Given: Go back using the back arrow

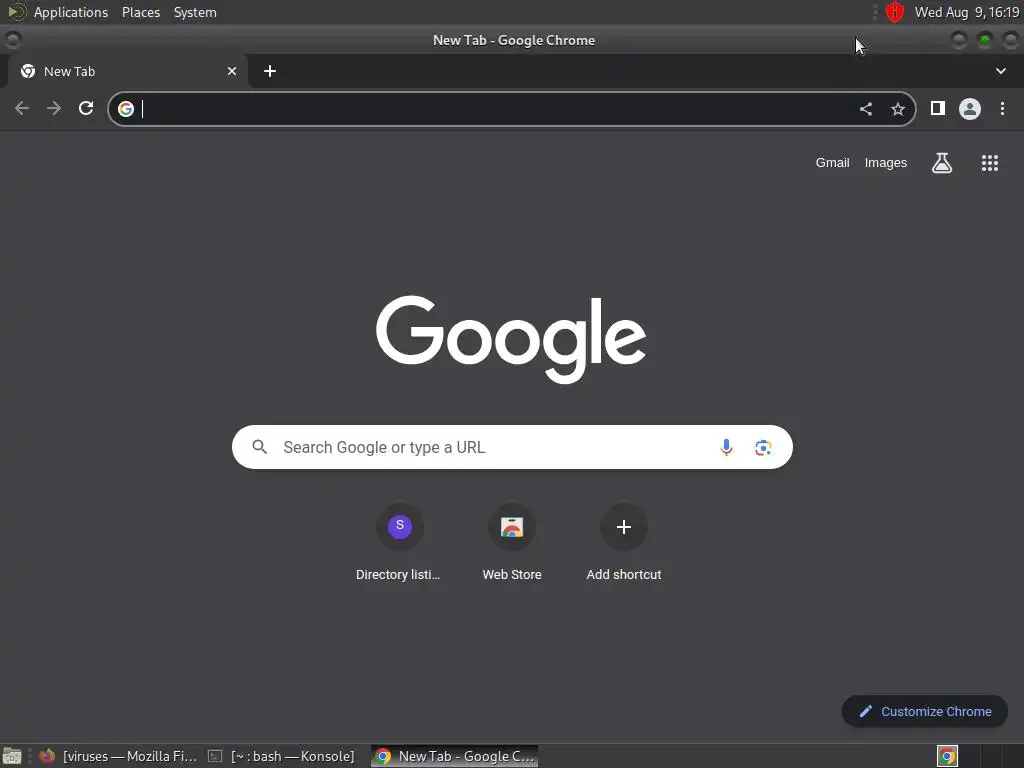Looking at the screenshot, I should point(22,108).
